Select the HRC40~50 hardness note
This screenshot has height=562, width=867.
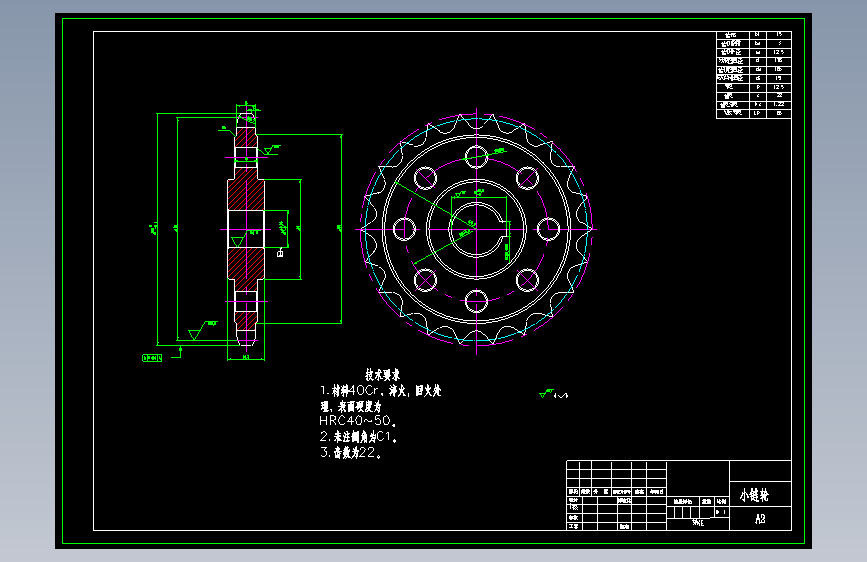[x=358, y=420]
